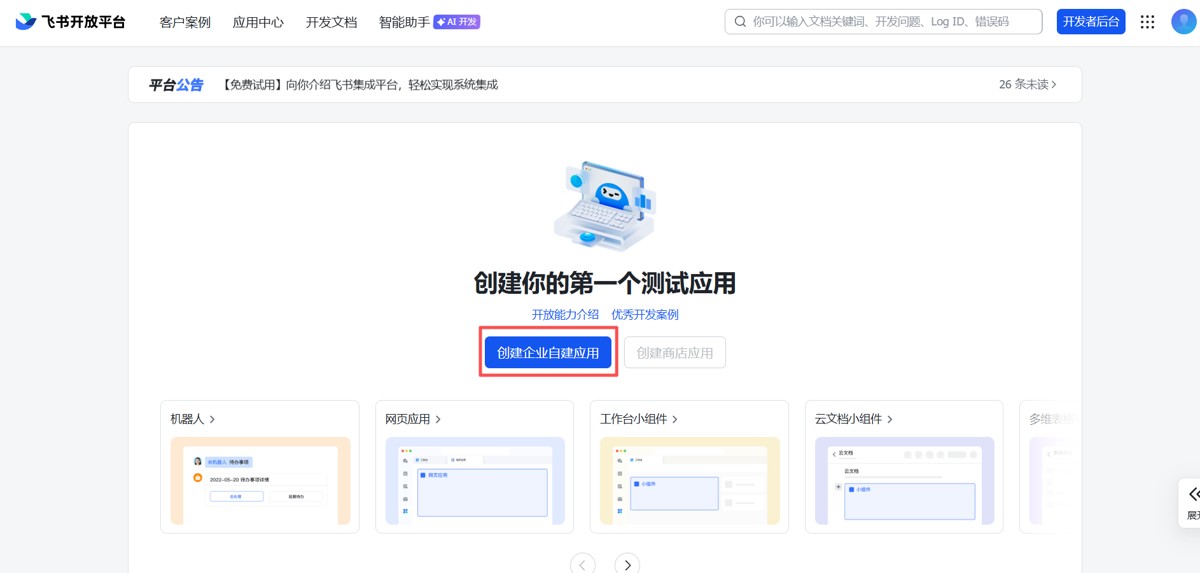Open 智能助手 menu item
Screen dimensions: 1200x573
(404, 22)
